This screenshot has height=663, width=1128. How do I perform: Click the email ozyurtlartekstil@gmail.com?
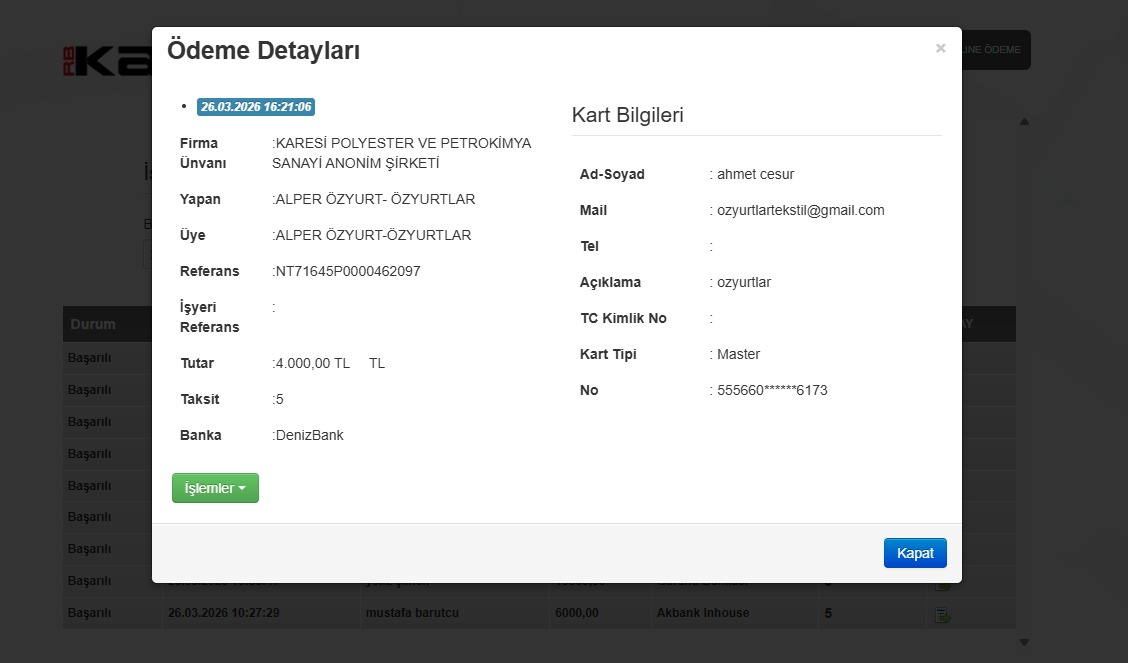click(800, 210)
